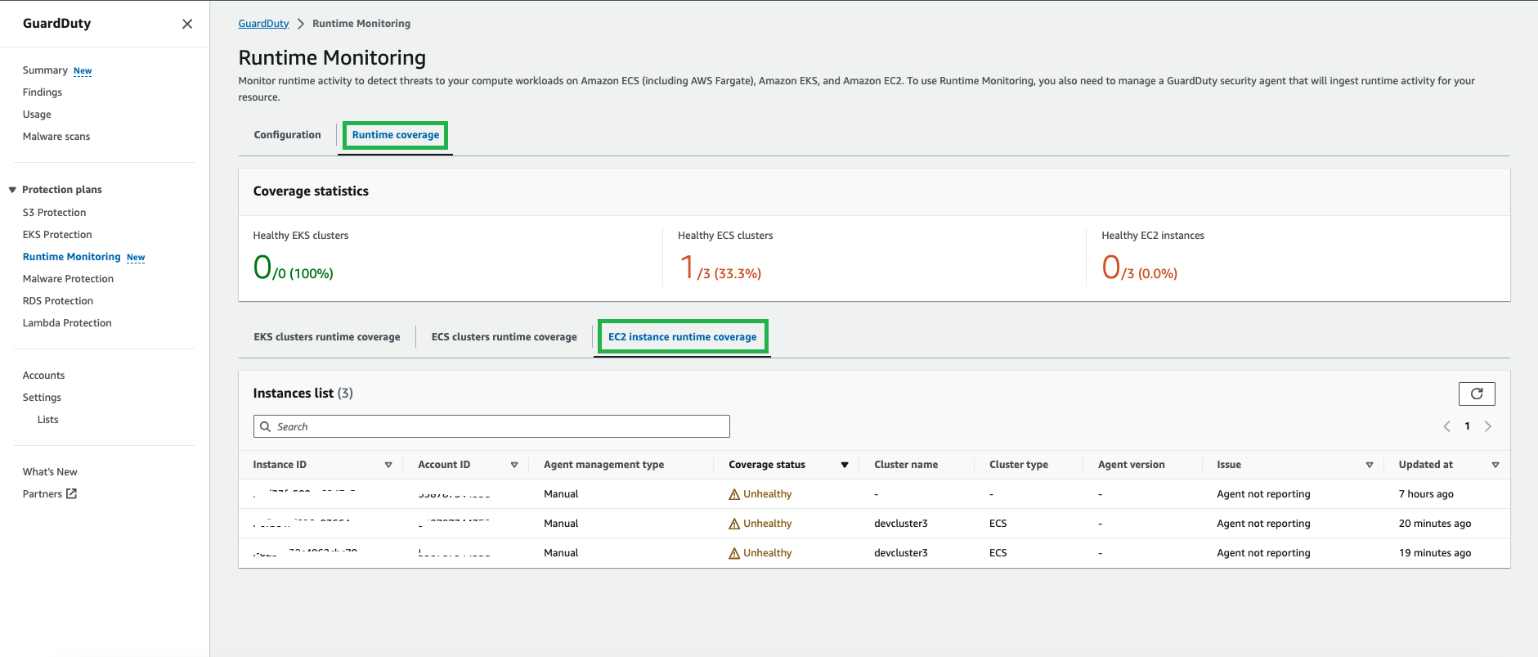Screen dimensions: 1538x657
Task: Open the ECS clusters runtime coverage tab
Action: [x=504, y=336]
